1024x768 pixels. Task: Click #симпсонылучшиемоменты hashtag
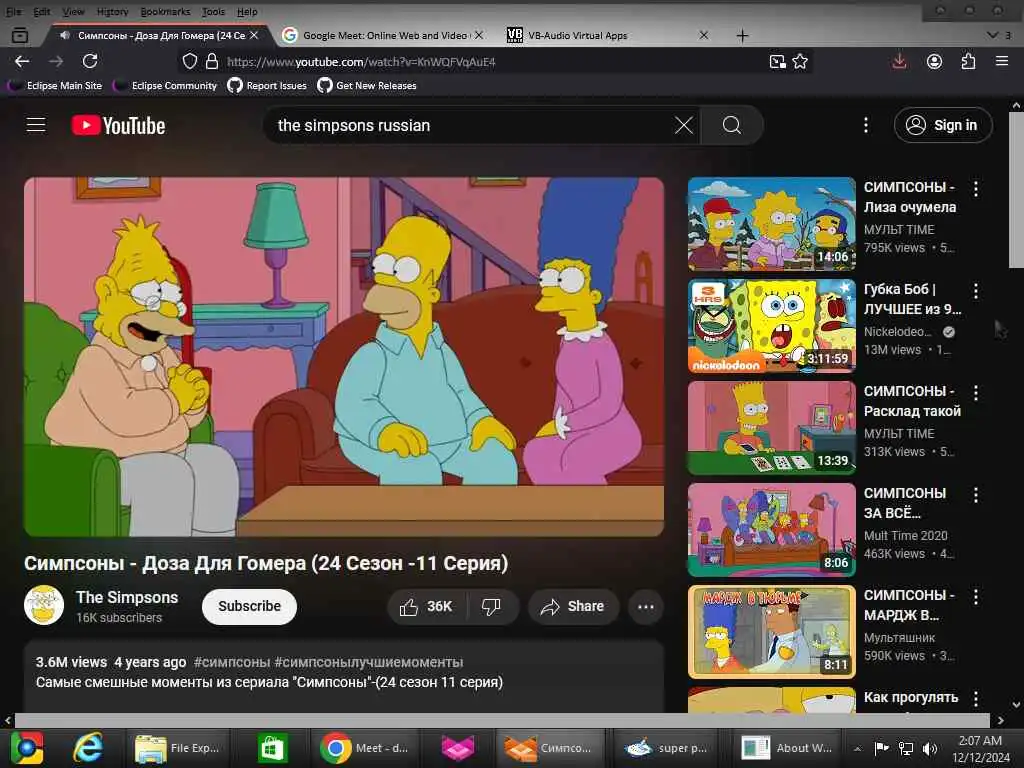pos(369,662)
